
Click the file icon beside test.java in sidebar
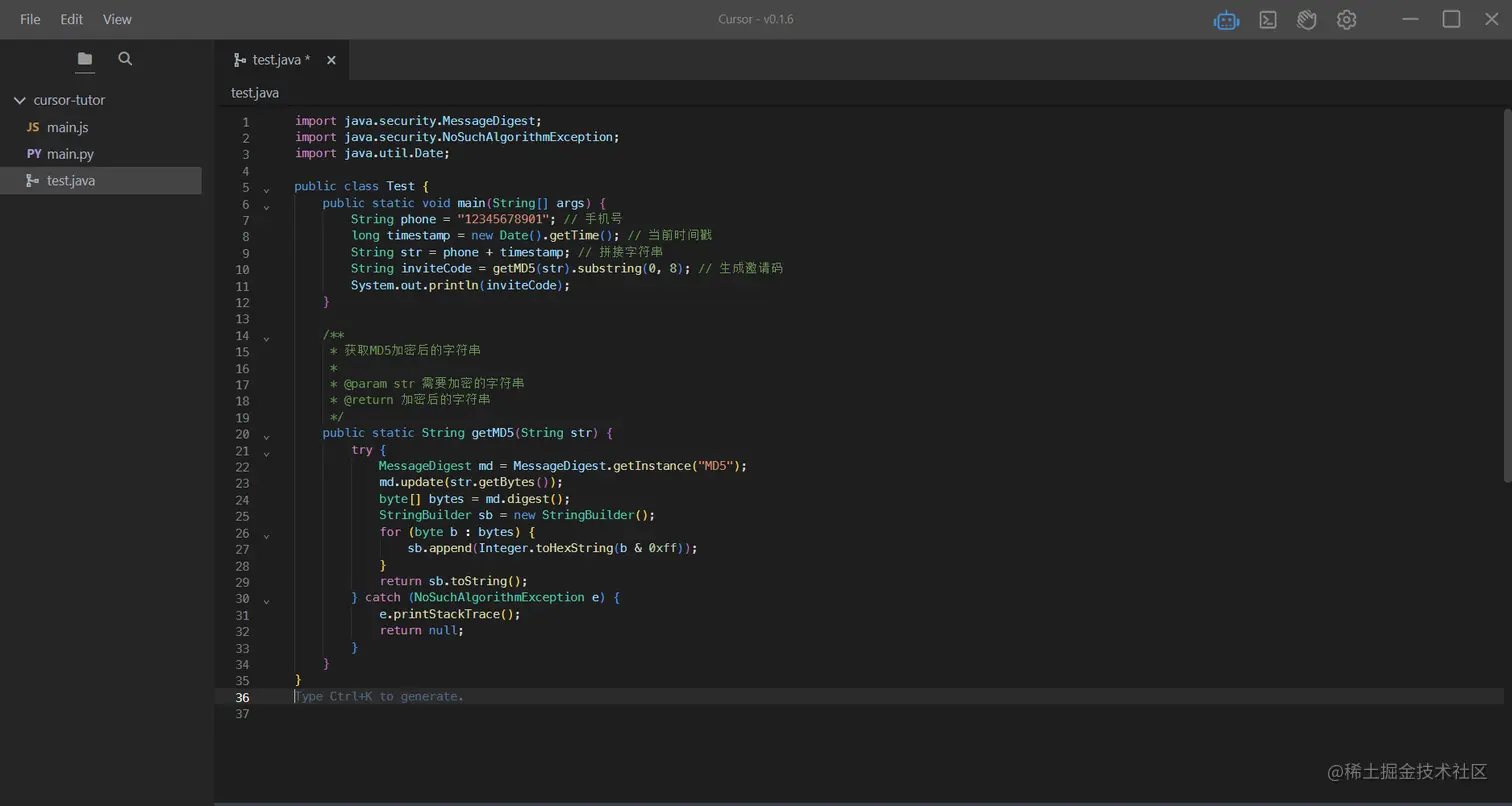coord(33,181)
